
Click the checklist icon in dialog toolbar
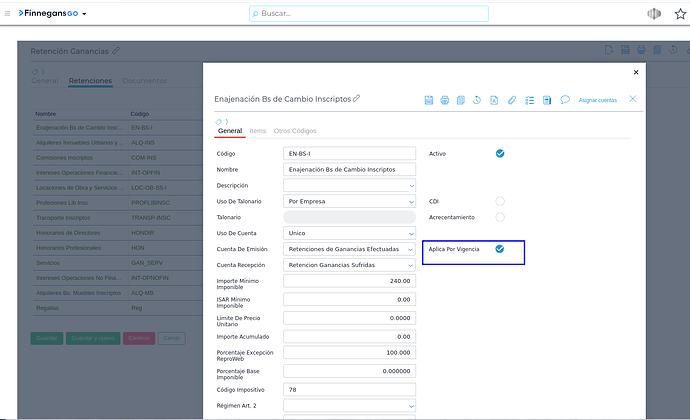coord(529,100)
